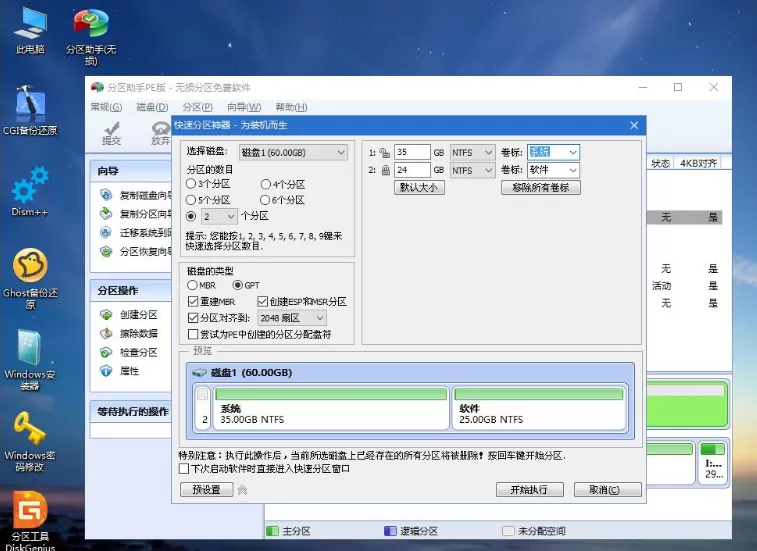
Task: Click the lock icon beside partition 2
Action: [385, 170]
